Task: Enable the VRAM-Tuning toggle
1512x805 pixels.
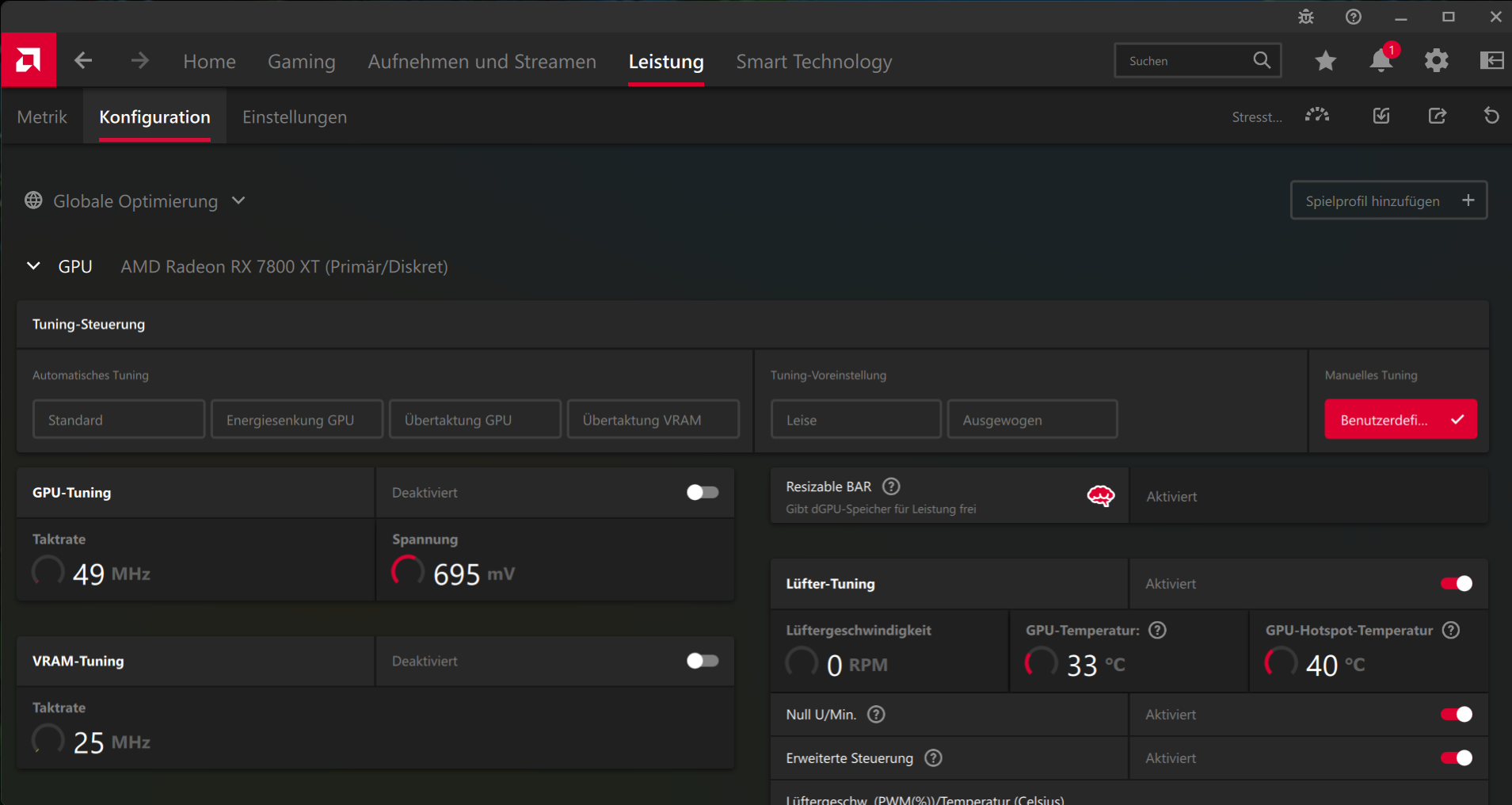Action: (703, 661)
